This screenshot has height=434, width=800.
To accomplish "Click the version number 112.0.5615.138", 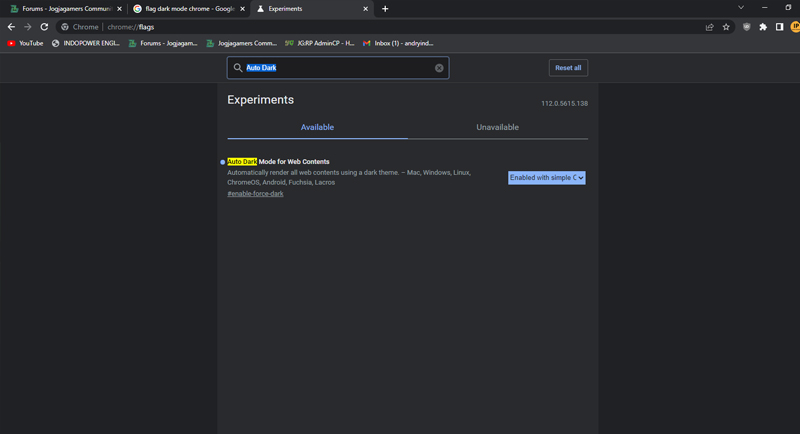I will (x=564, y=104).
